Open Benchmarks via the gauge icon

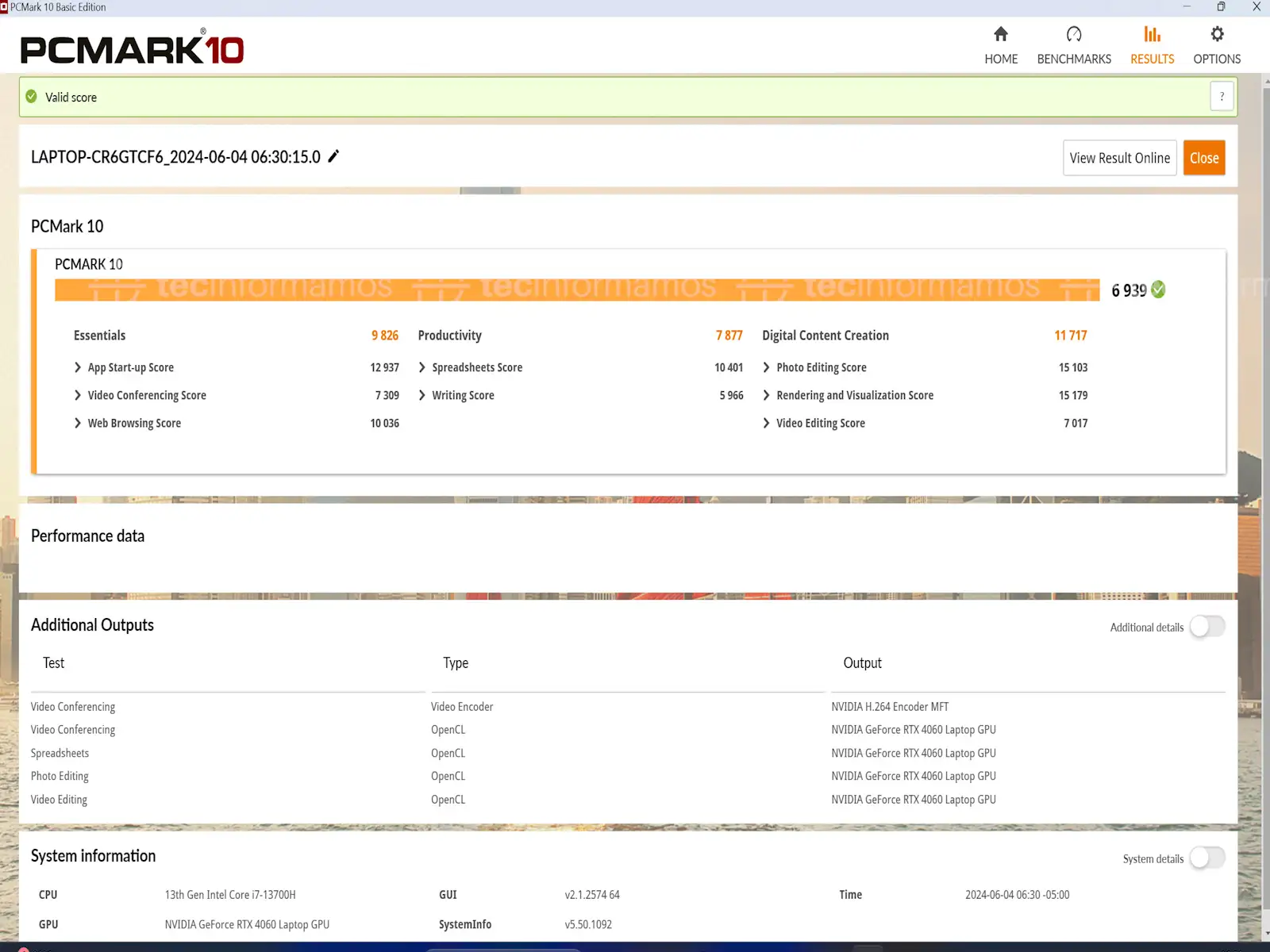point(1073,34)
